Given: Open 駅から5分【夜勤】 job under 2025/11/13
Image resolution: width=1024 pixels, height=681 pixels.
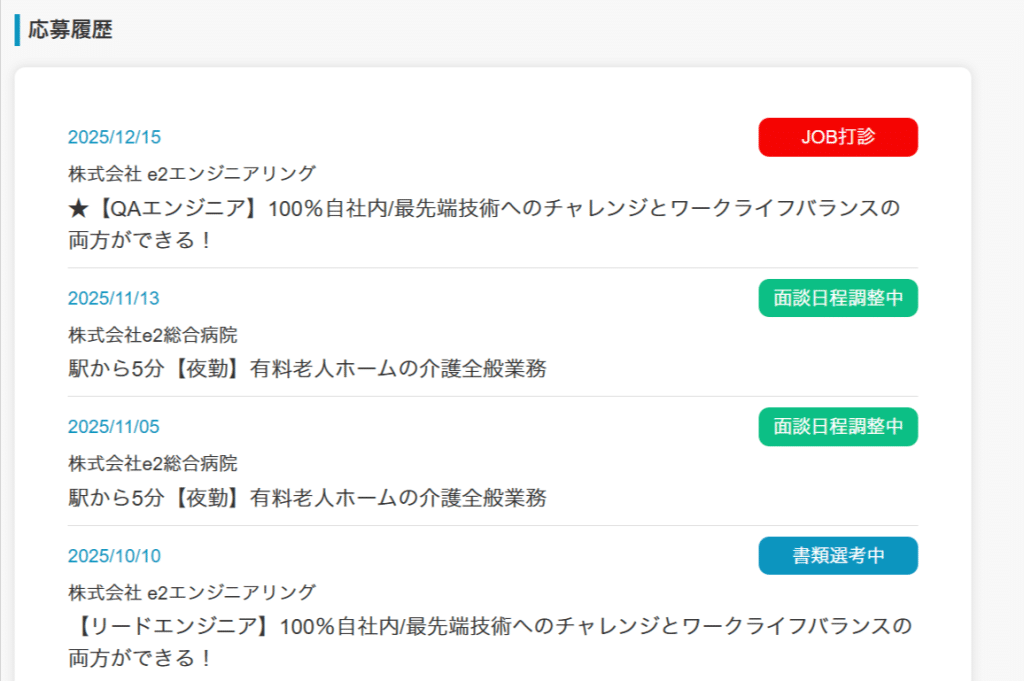Looking at the screenshot, I should (307, 369).
